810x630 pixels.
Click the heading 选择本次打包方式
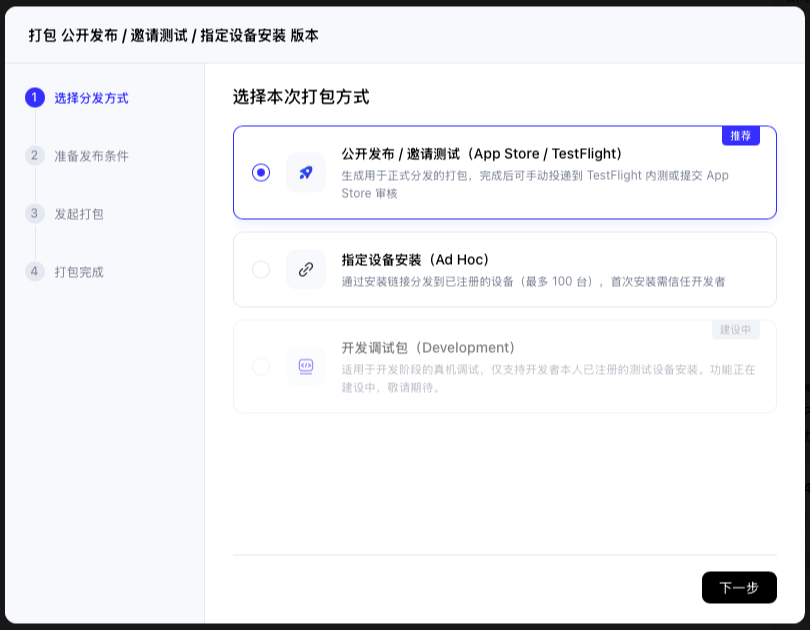click(x=301, y=97)
